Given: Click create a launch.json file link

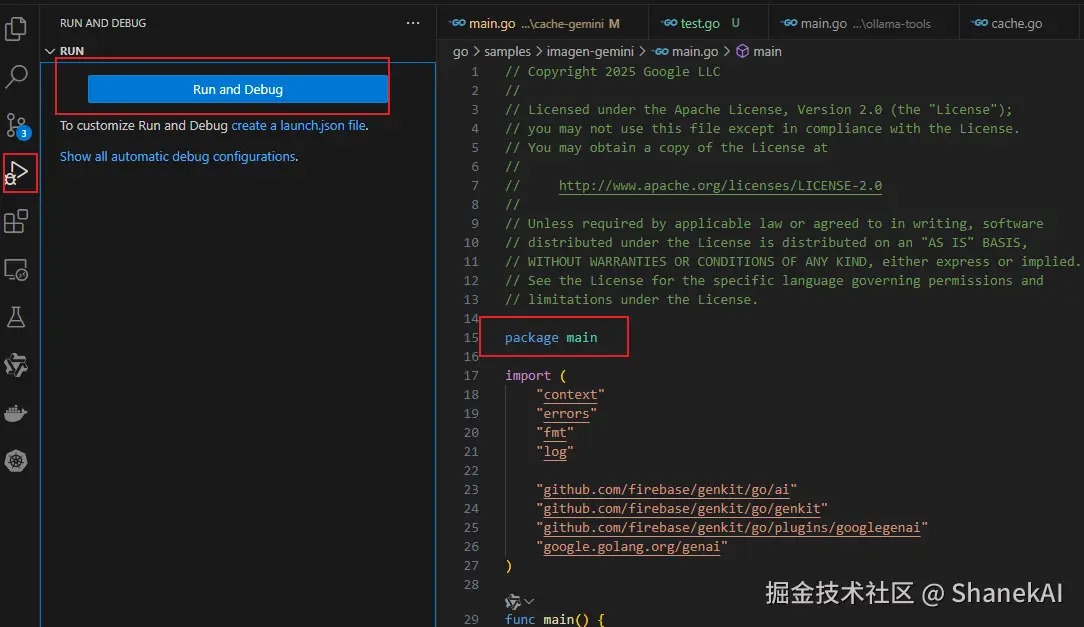Looking at the screenshot, I should [298, 126].
